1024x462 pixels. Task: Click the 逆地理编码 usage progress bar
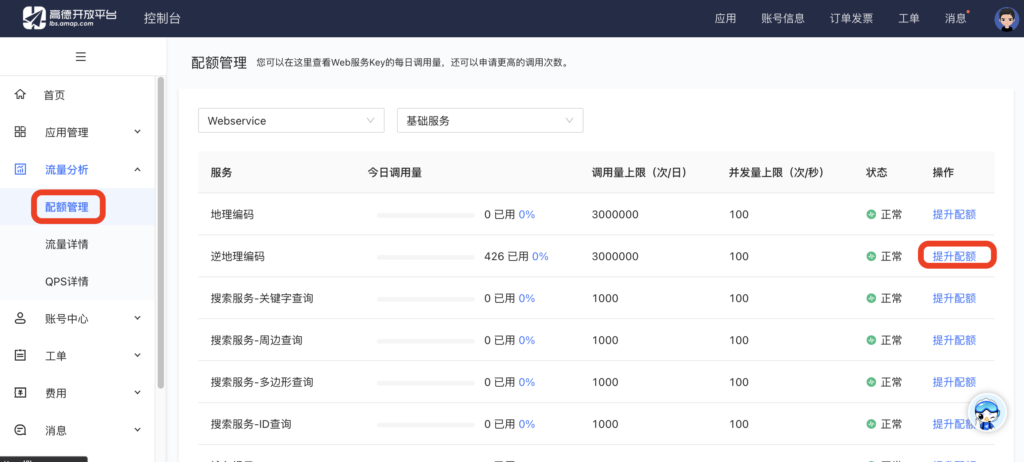pos(426,257)
